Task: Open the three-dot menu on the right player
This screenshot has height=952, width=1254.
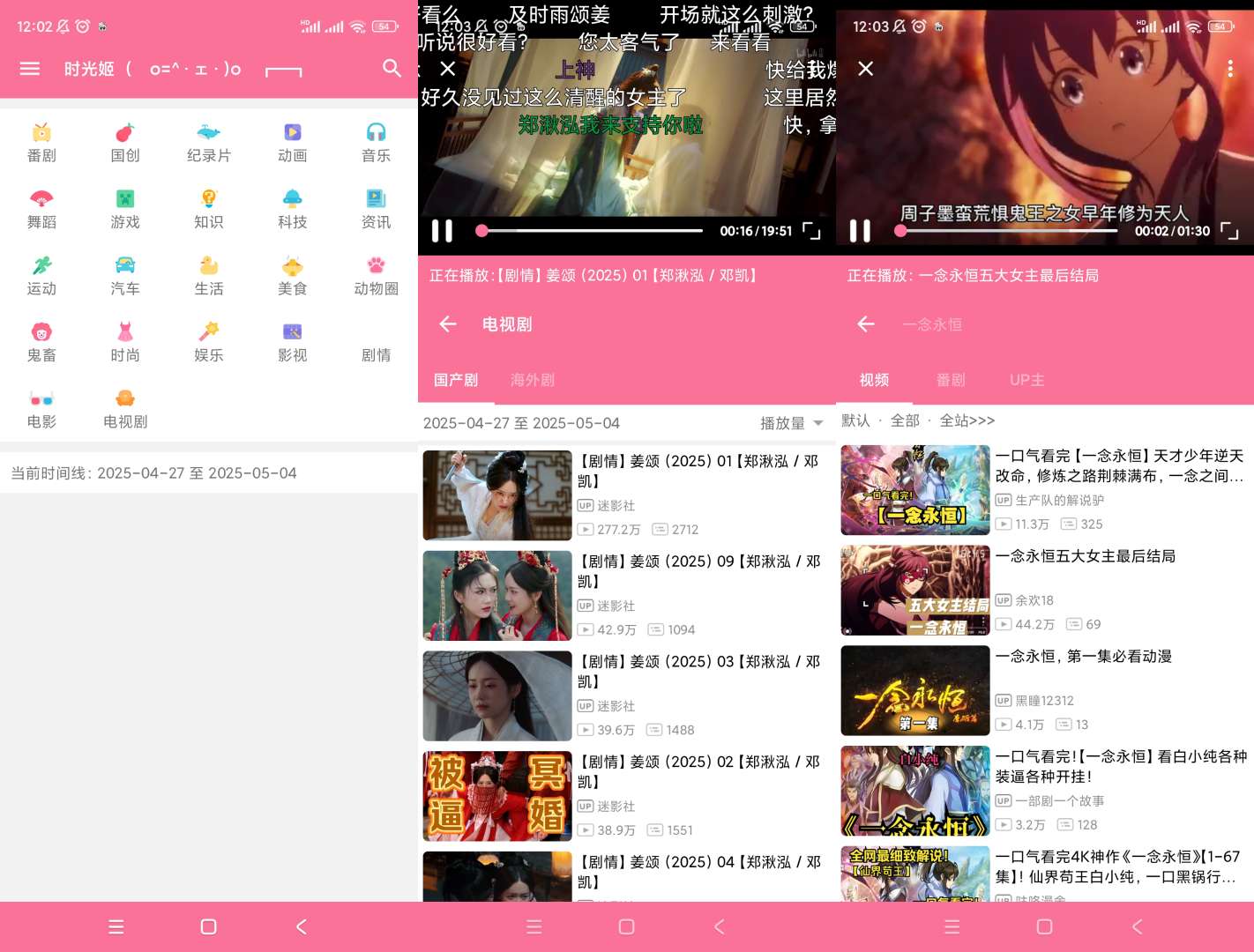Action: pyautogui.click(x=1230, y=69)
